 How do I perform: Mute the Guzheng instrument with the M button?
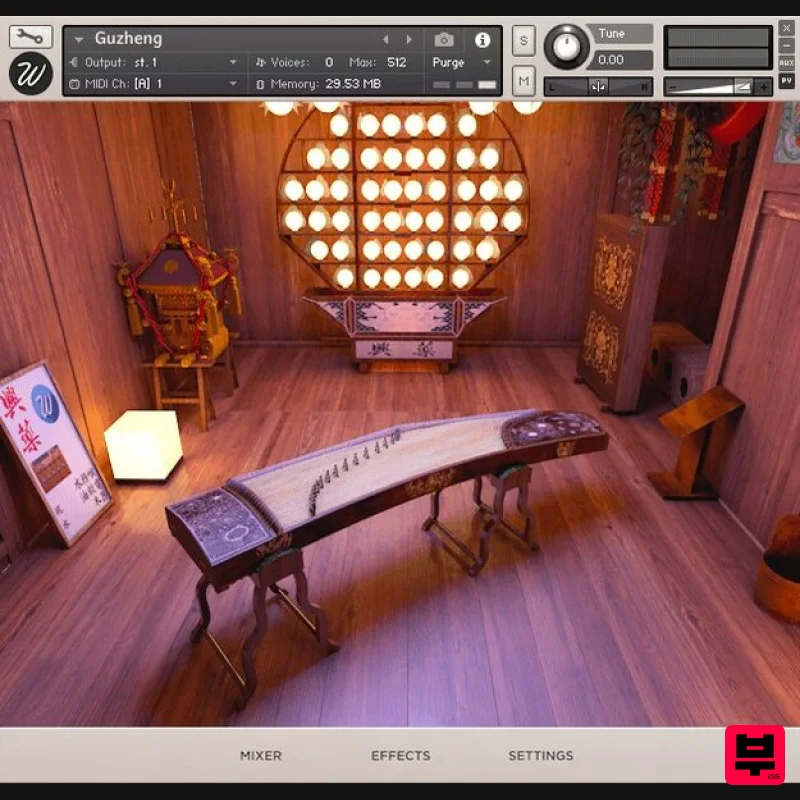pyautogui.click(x=522, y=80)
